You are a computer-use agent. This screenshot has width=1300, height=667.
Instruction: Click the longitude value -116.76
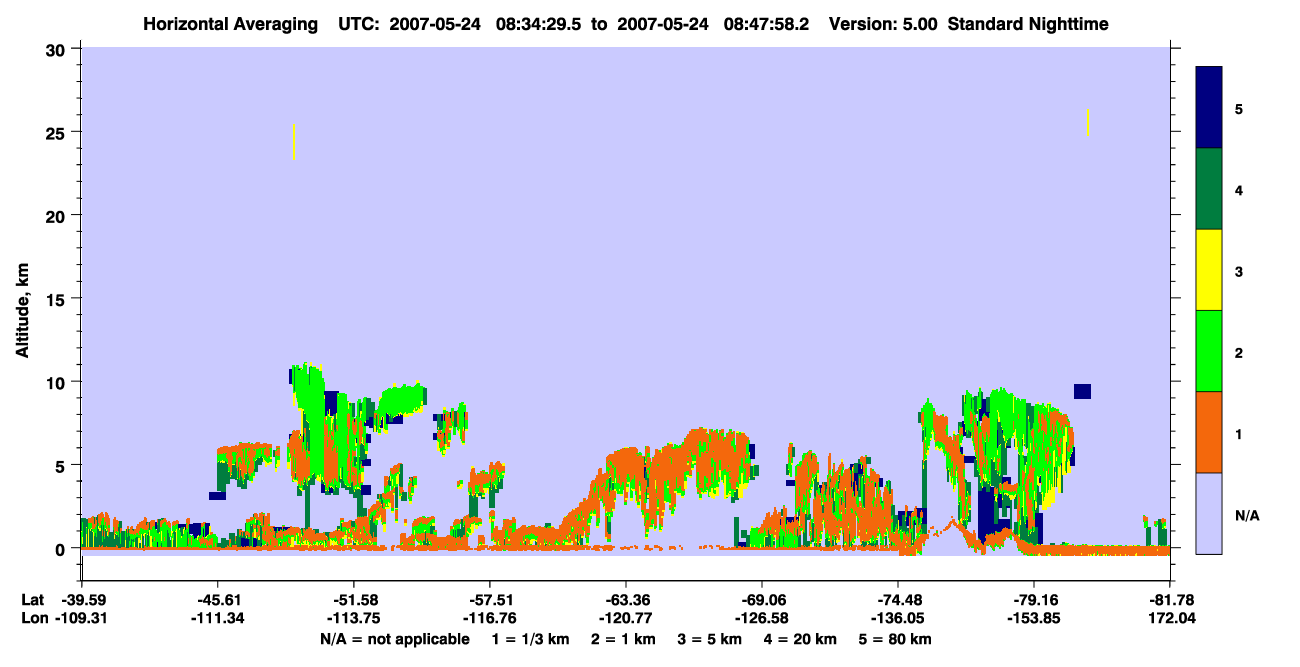[489, 618]
